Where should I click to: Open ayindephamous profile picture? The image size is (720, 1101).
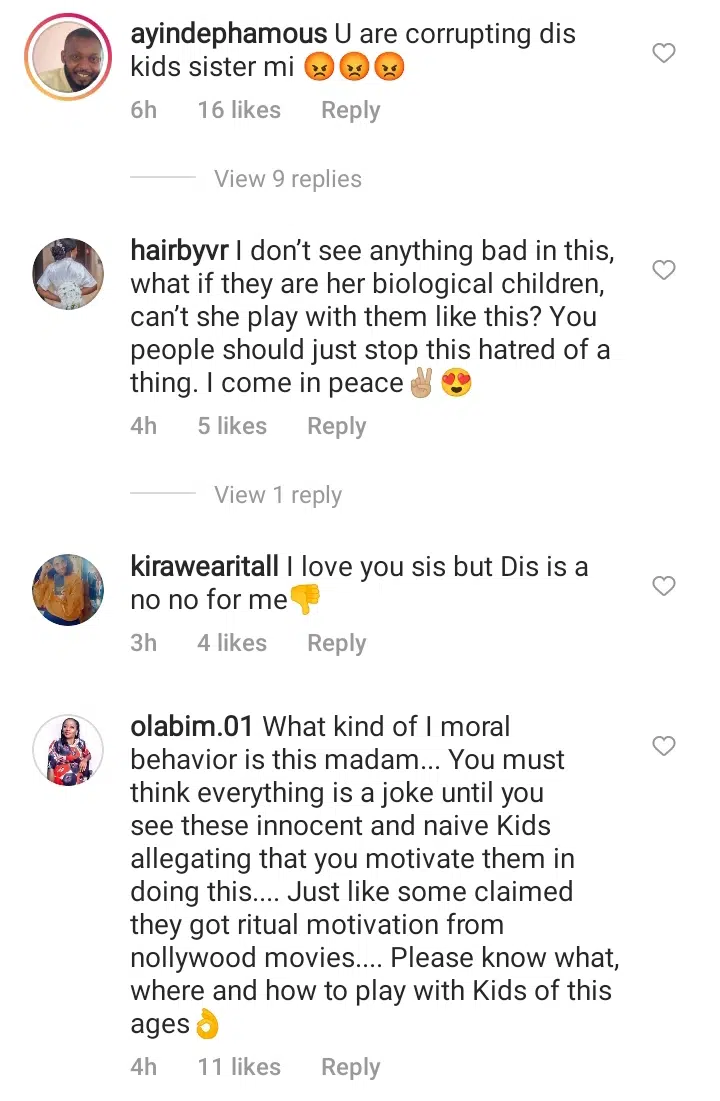(68, 57)
